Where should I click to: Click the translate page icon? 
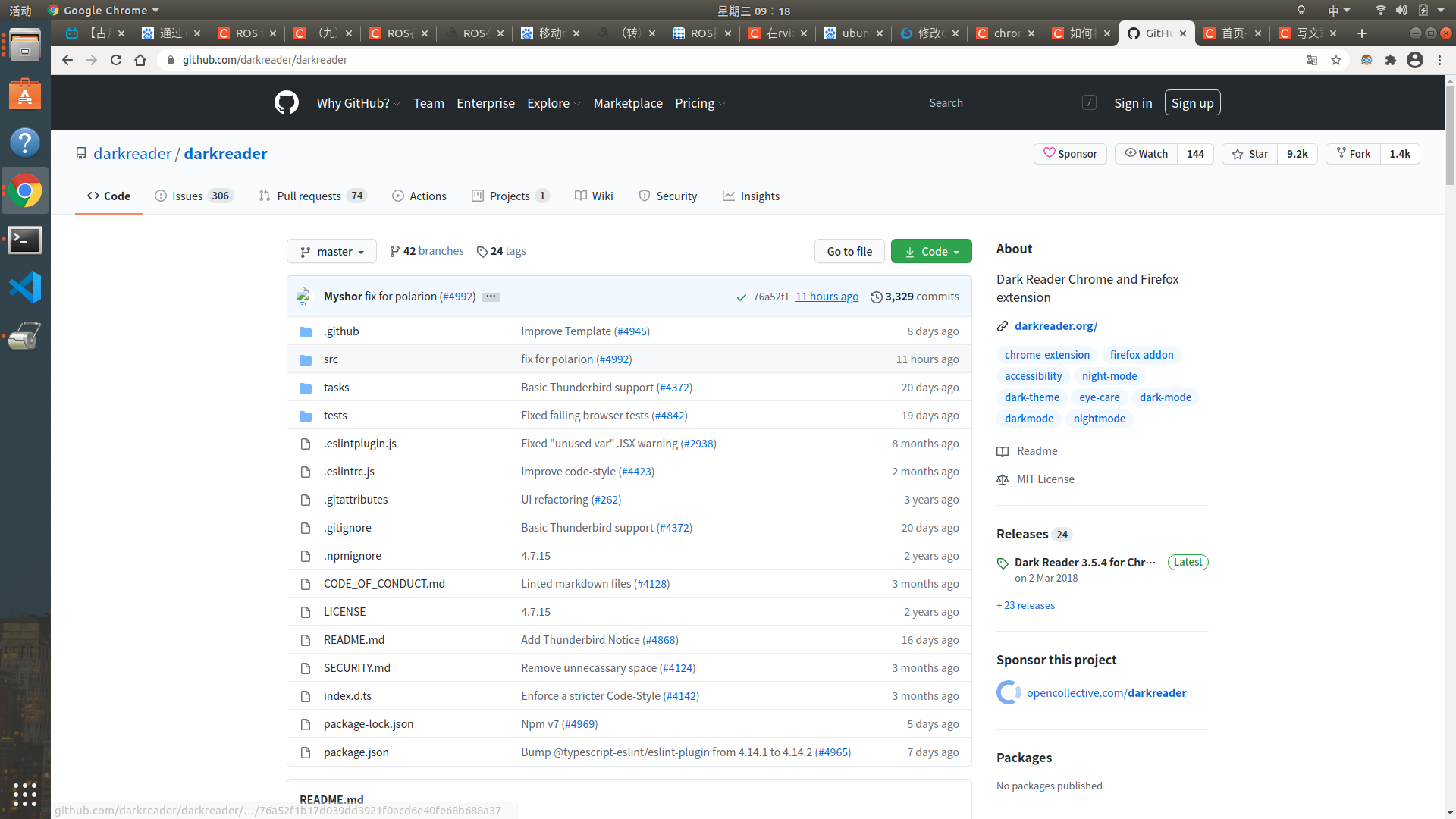pos(1312,60)
